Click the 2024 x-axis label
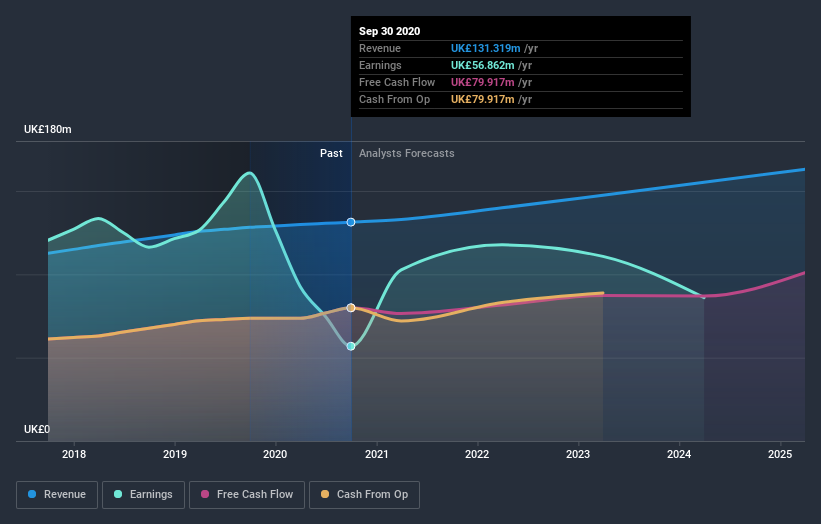Viewport: 821px width, 524px height. [x=679, y=454]
